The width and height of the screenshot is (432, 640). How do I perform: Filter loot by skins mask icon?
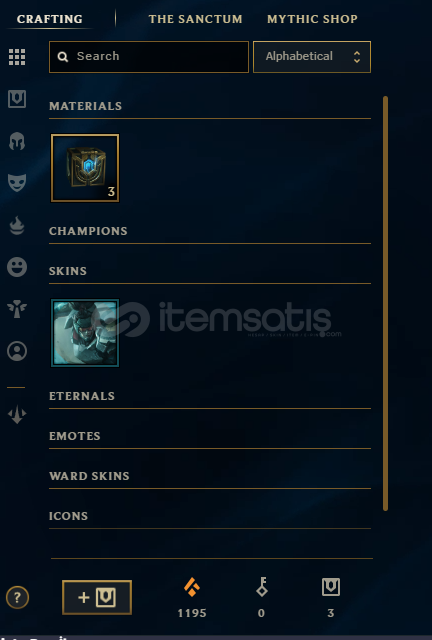tap(17, 182)
